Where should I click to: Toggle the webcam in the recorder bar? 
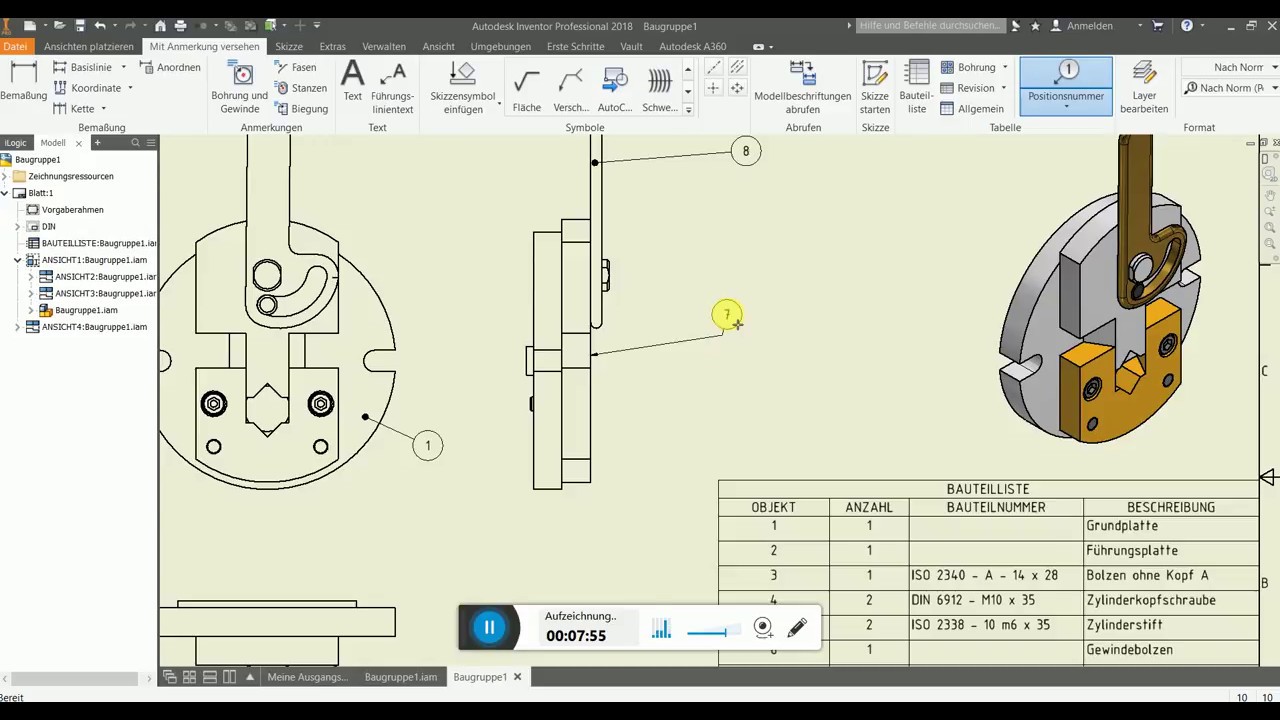tap(763, 628)
